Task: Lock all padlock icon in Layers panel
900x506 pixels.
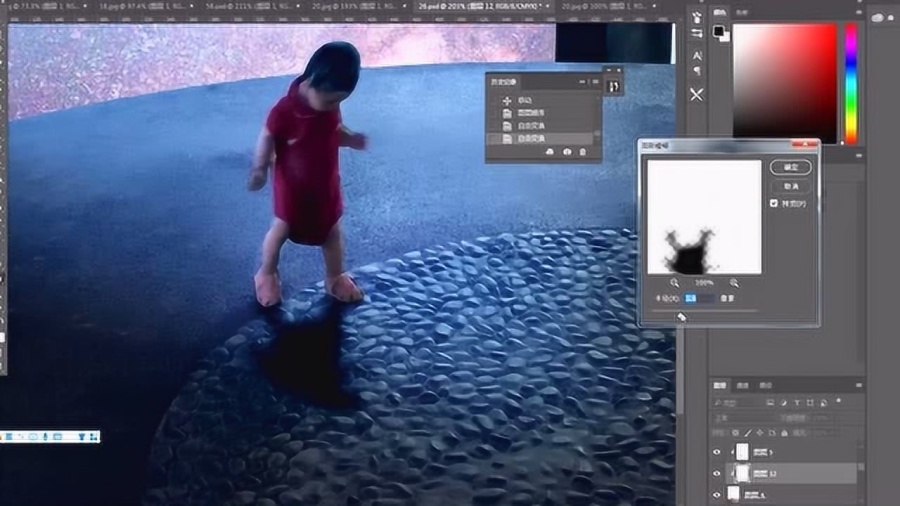Action: (785, 433)
